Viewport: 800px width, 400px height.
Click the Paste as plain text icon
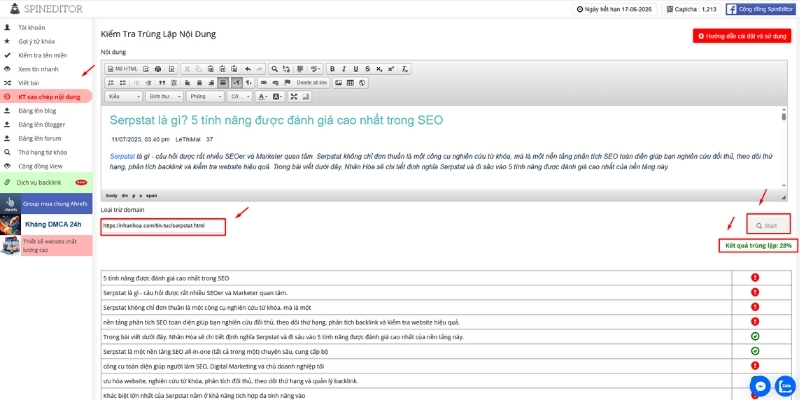pos(222,69)
